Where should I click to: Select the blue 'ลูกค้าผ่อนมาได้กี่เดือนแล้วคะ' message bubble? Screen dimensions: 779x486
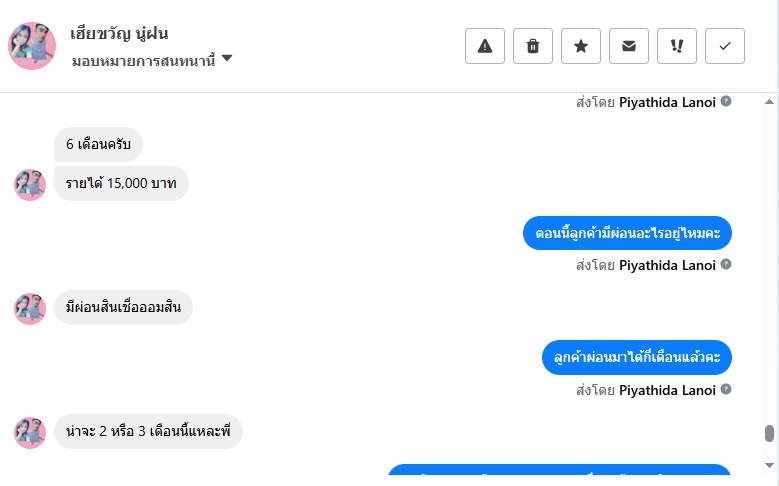[637, 357]
